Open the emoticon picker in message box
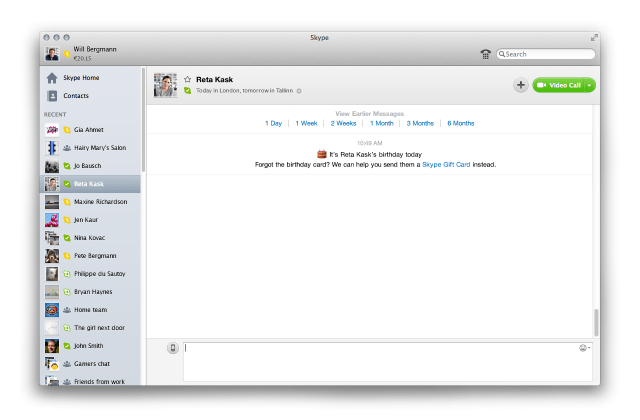640x420 pixels. point(583,348)
